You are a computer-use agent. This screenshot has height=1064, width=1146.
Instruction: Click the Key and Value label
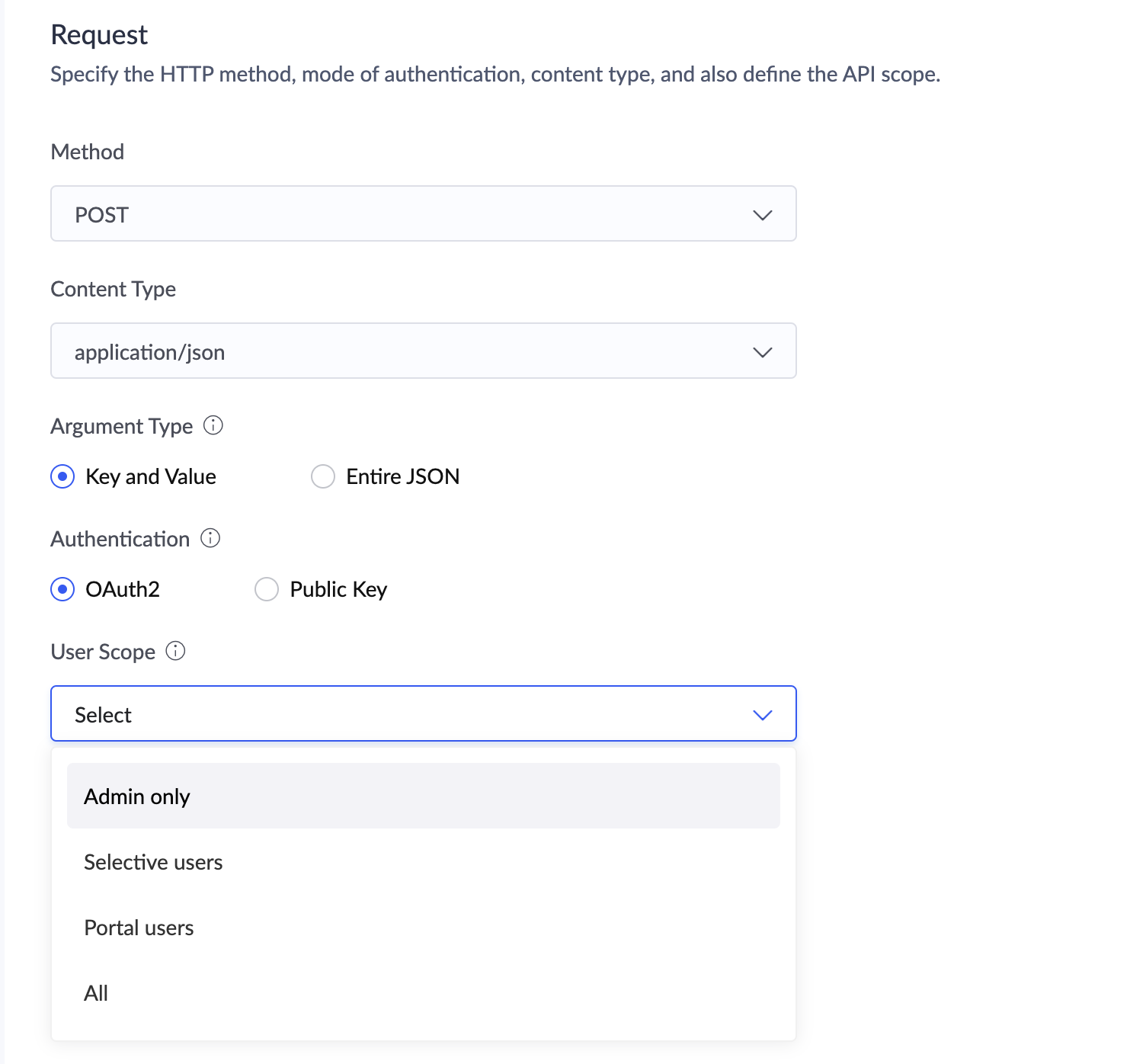point(151,476)
